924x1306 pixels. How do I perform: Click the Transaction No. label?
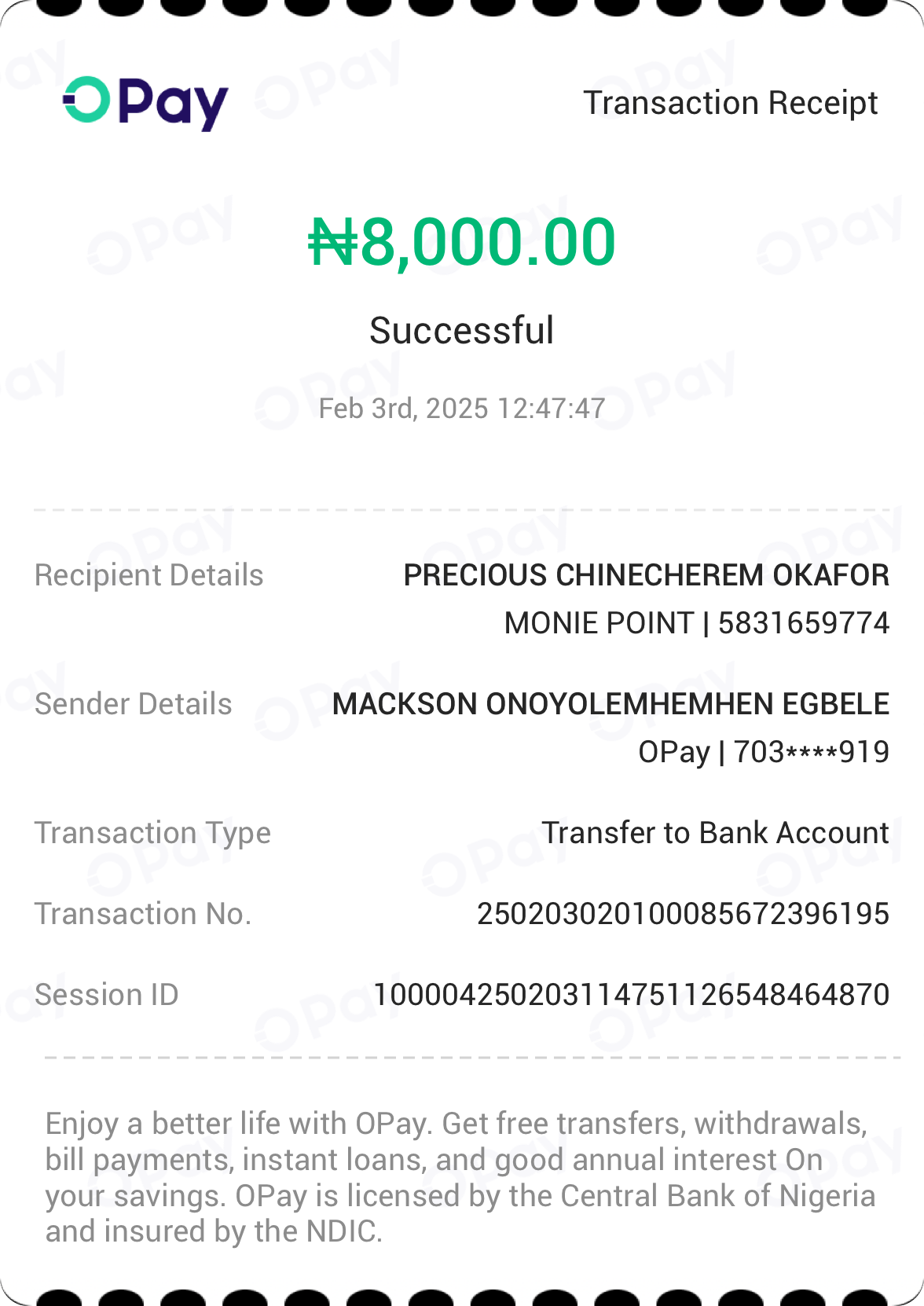pyautogui.click(x=143, y=914)
